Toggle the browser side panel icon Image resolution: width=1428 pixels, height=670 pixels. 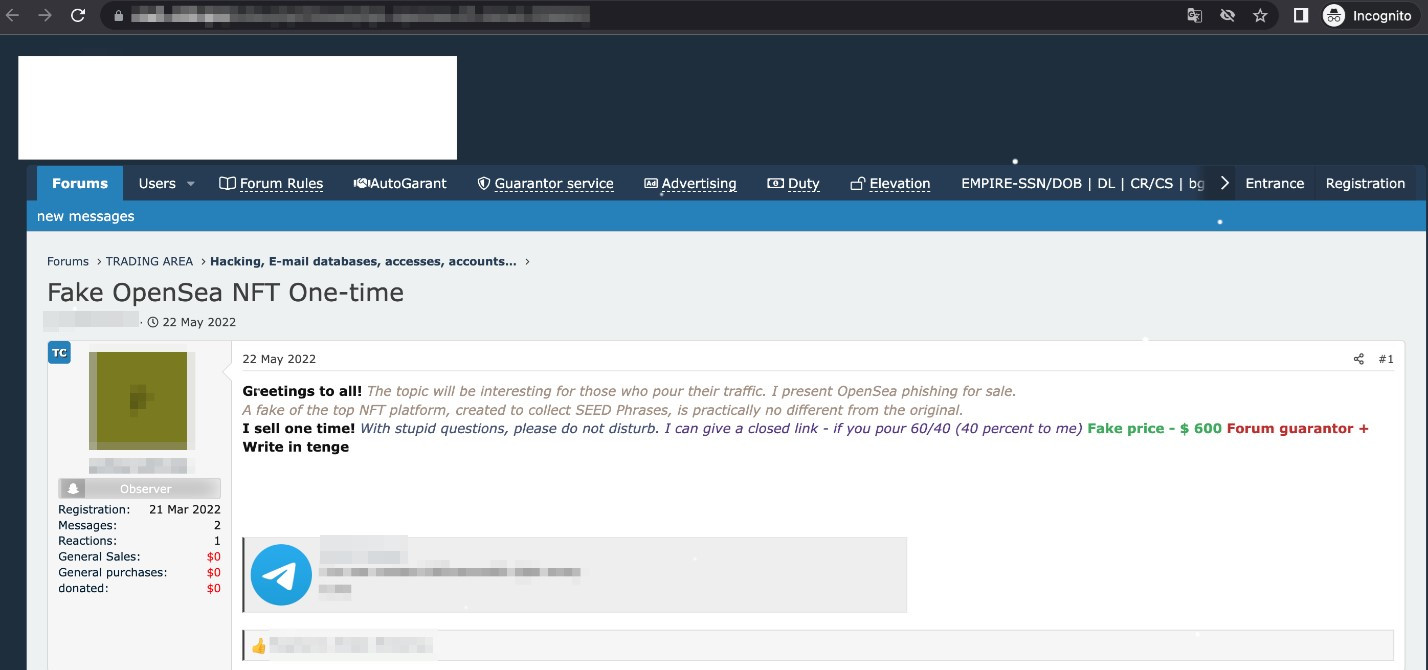(x=1301, y=16)
